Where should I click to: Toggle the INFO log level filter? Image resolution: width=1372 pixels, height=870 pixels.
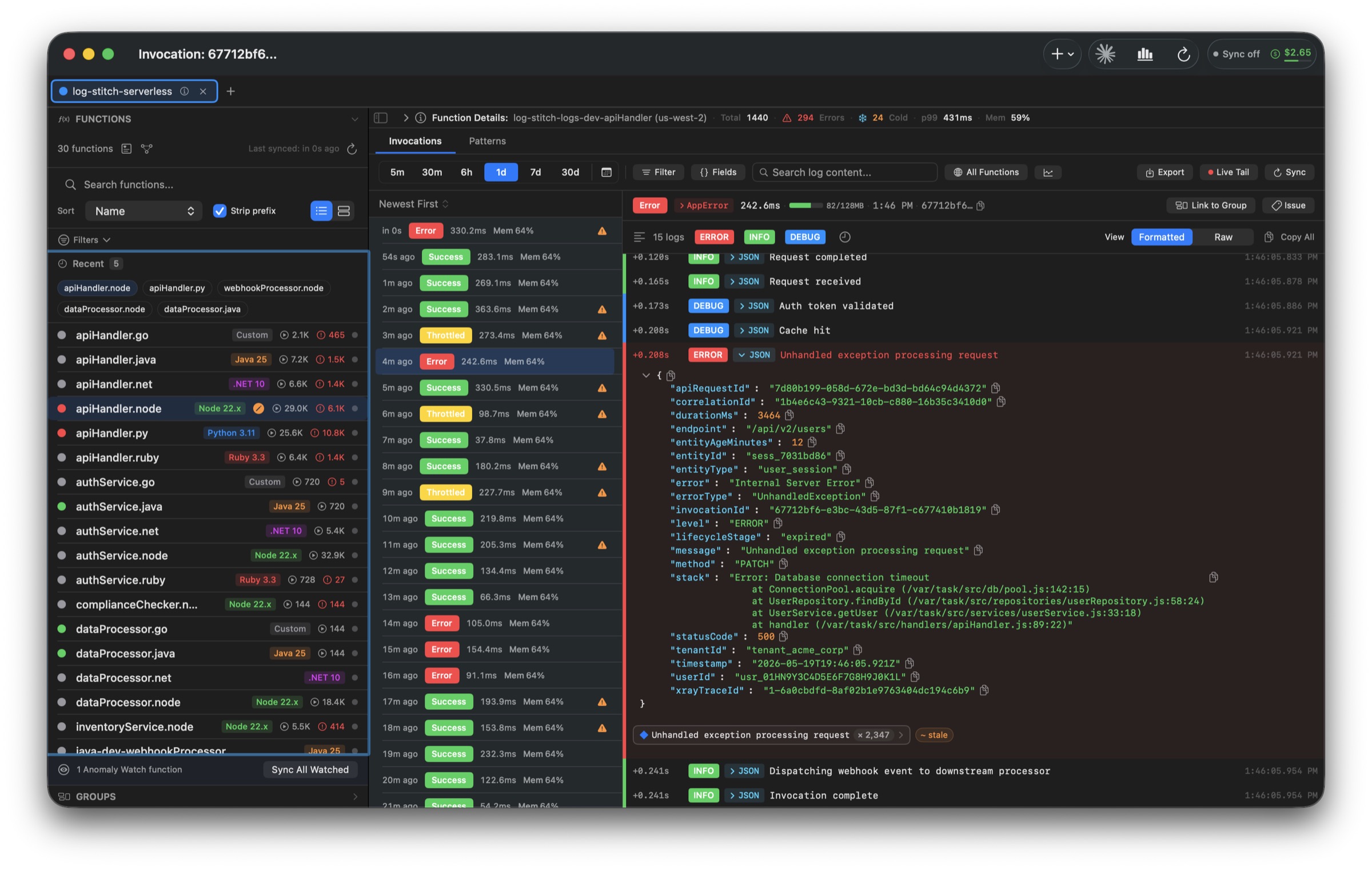point(759,237)
